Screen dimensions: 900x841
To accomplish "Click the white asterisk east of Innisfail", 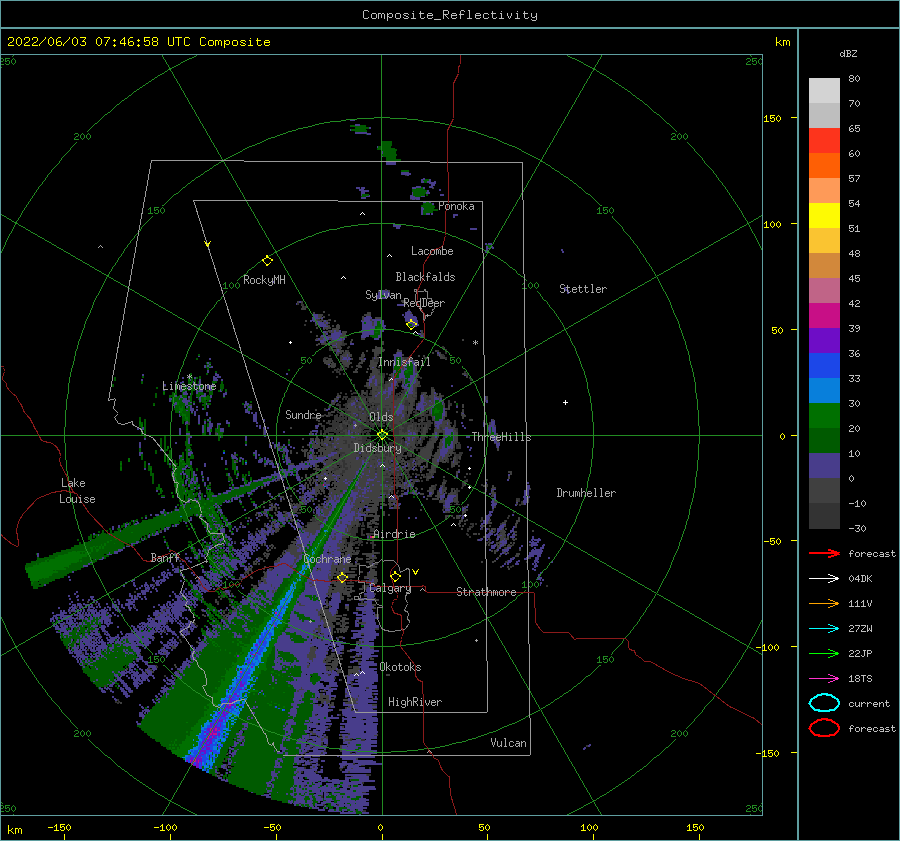I will (x=475, y=343).
